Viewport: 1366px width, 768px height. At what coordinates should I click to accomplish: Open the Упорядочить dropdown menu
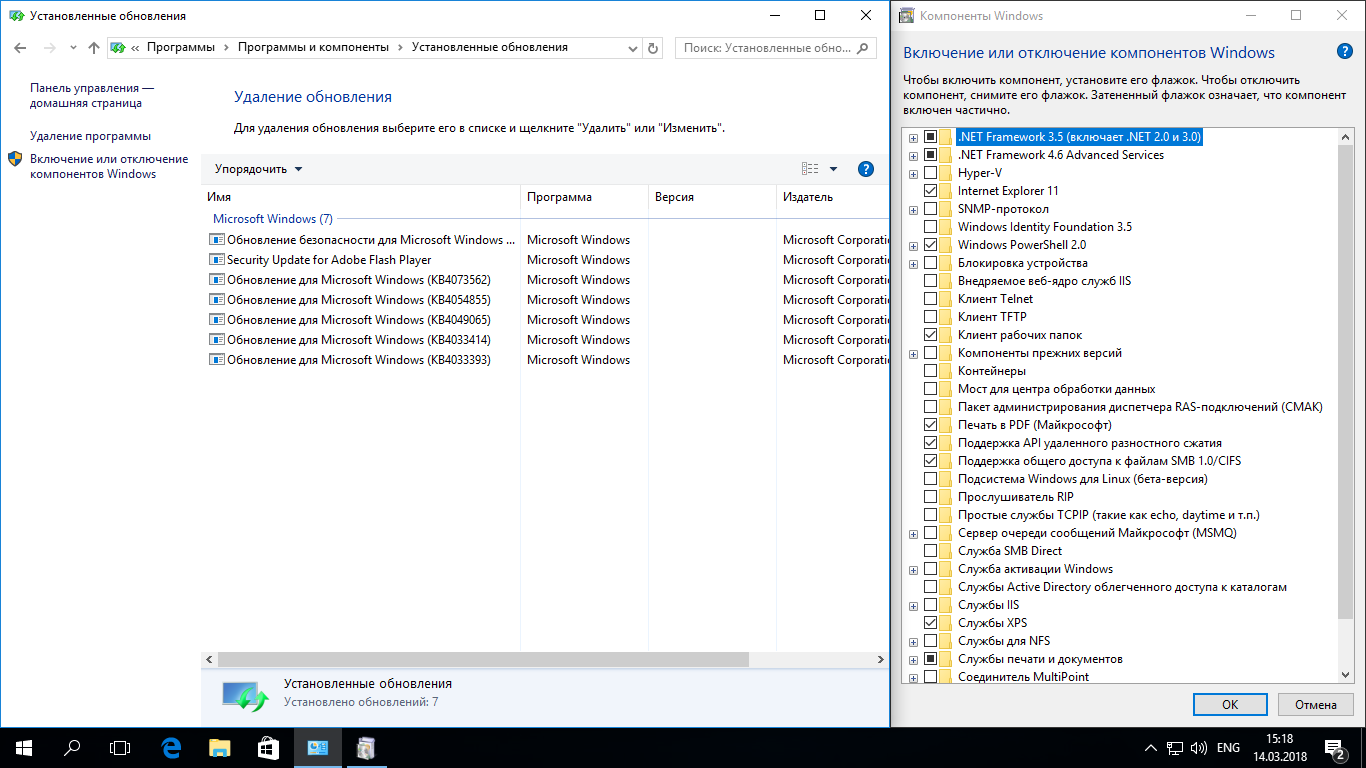coord(258,169)
